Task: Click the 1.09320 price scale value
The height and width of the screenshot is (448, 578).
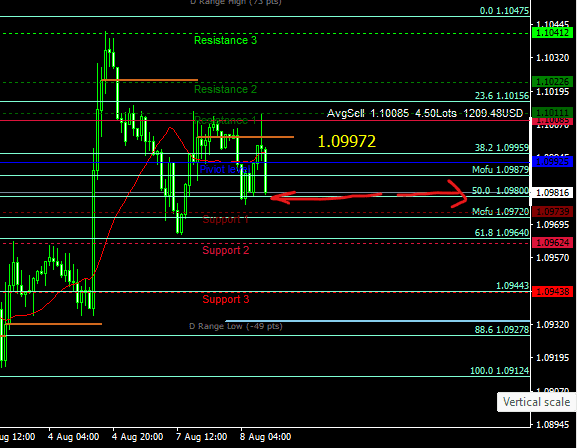Action: pos(553,324)
